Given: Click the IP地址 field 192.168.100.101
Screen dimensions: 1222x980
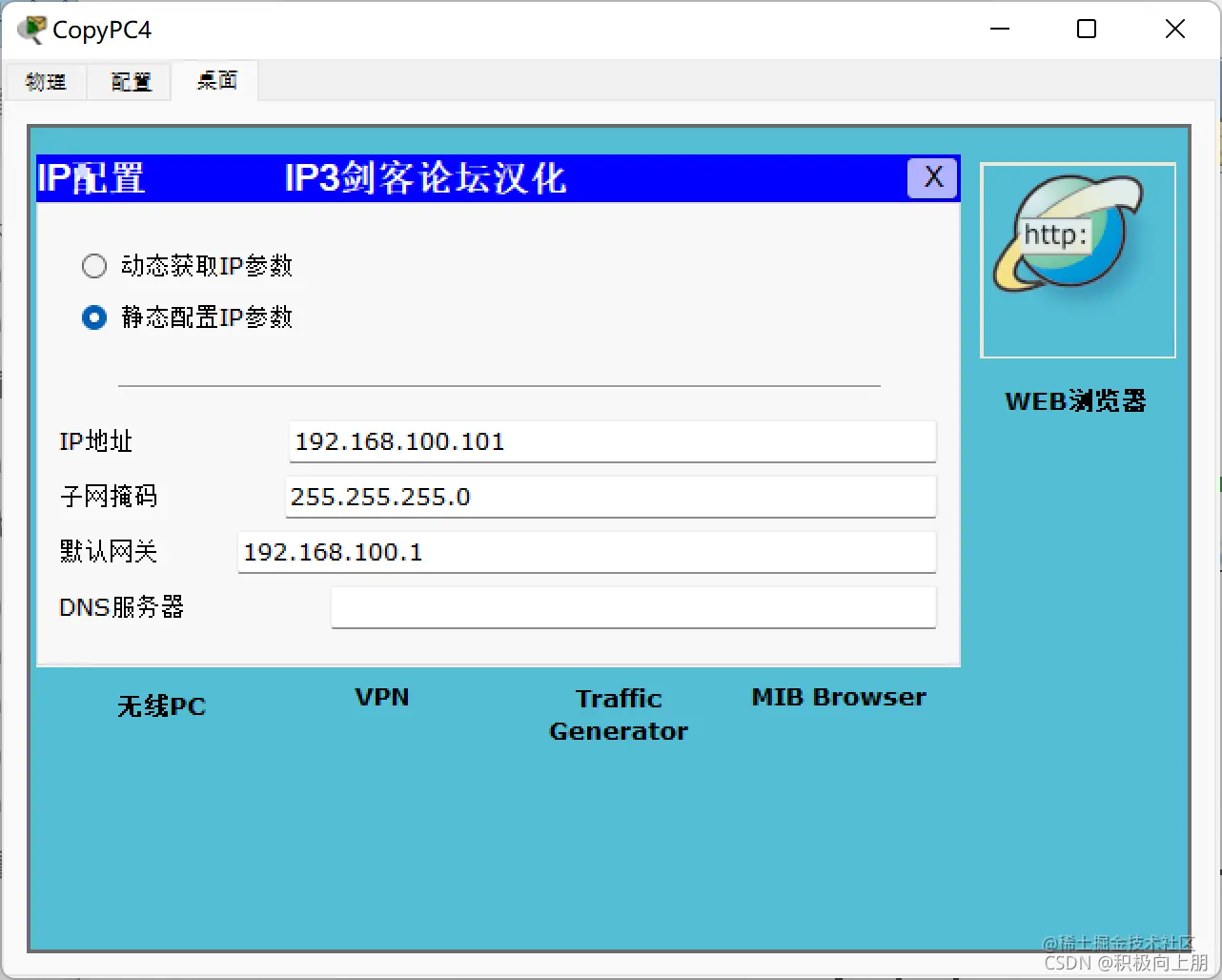Looking at the screenshot, I should 612,441.
